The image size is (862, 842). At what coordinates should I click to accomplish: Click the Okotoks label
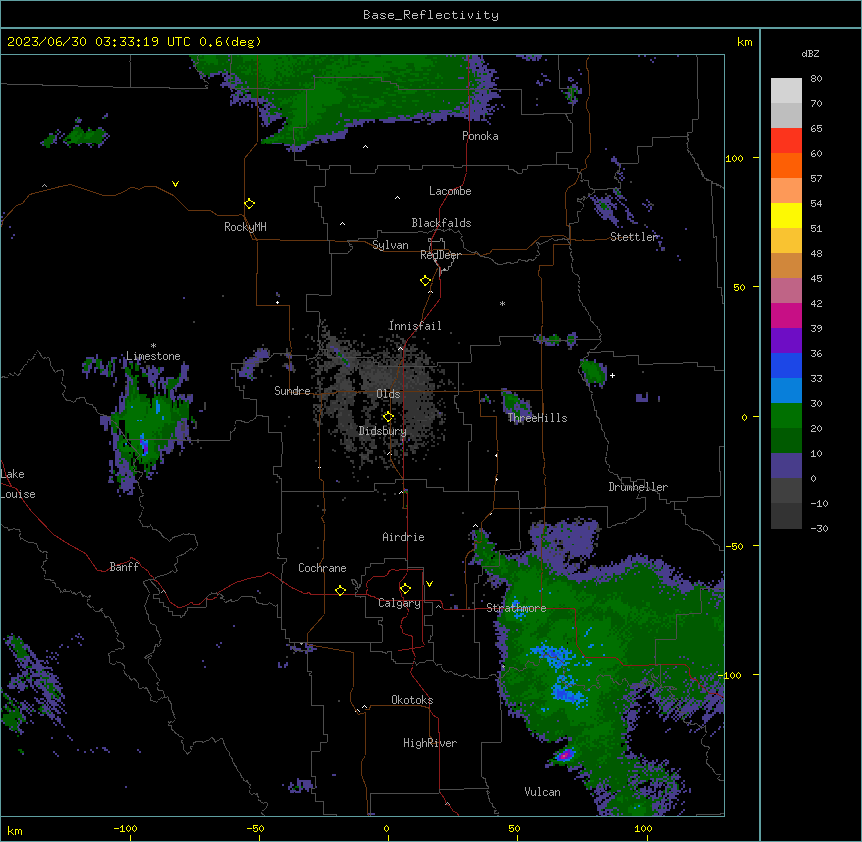coord(412,700)
